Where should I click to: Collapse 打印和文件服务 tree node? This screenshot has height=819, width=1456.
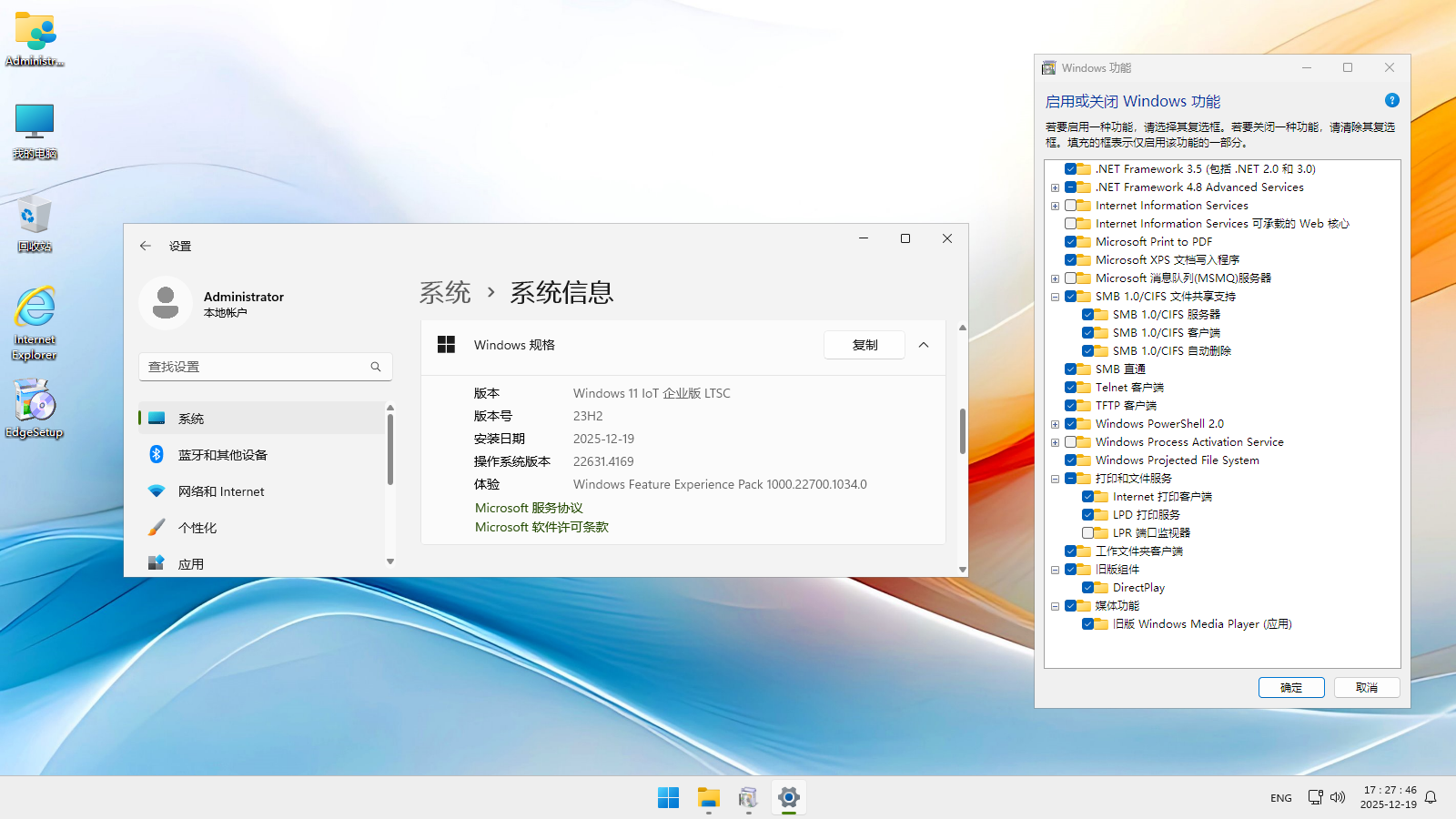(1055, 479)
